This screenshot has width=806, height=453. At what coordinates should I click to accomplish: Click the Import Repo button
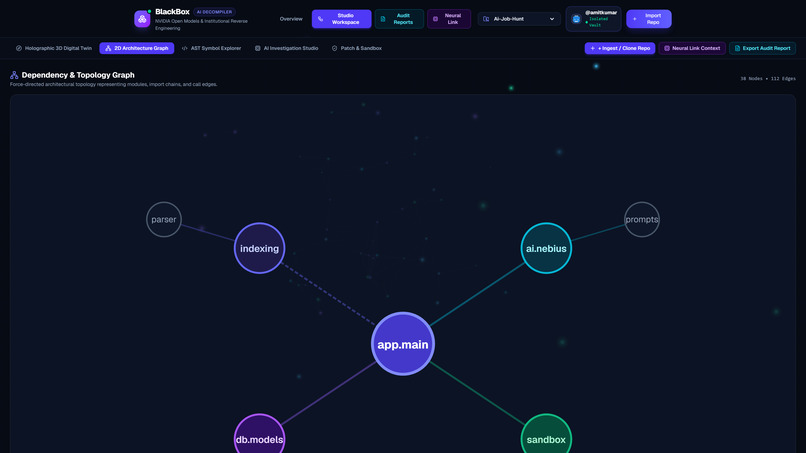coord(649,19)
